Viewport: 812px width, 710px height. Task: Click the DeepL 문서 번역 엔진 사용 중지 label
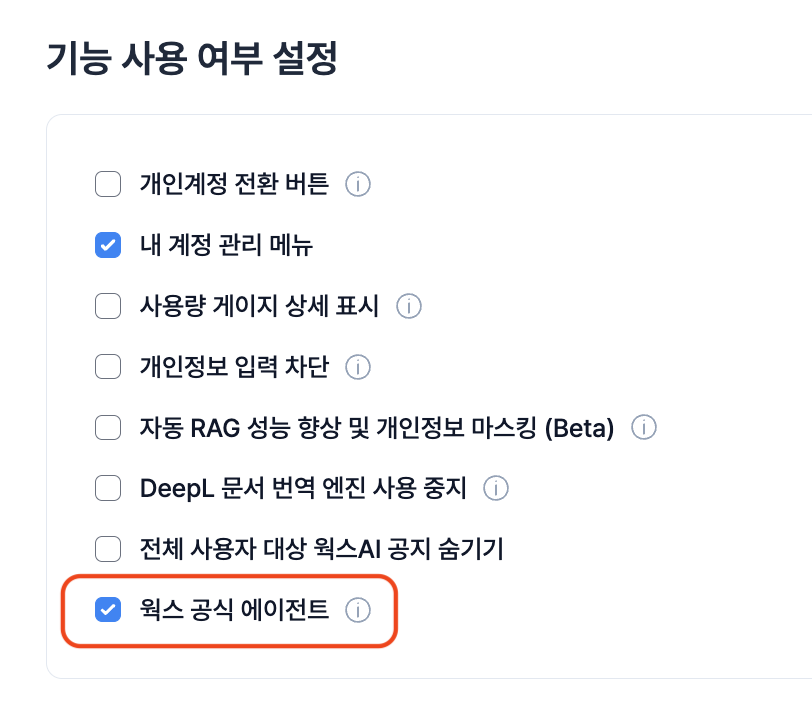303,488
